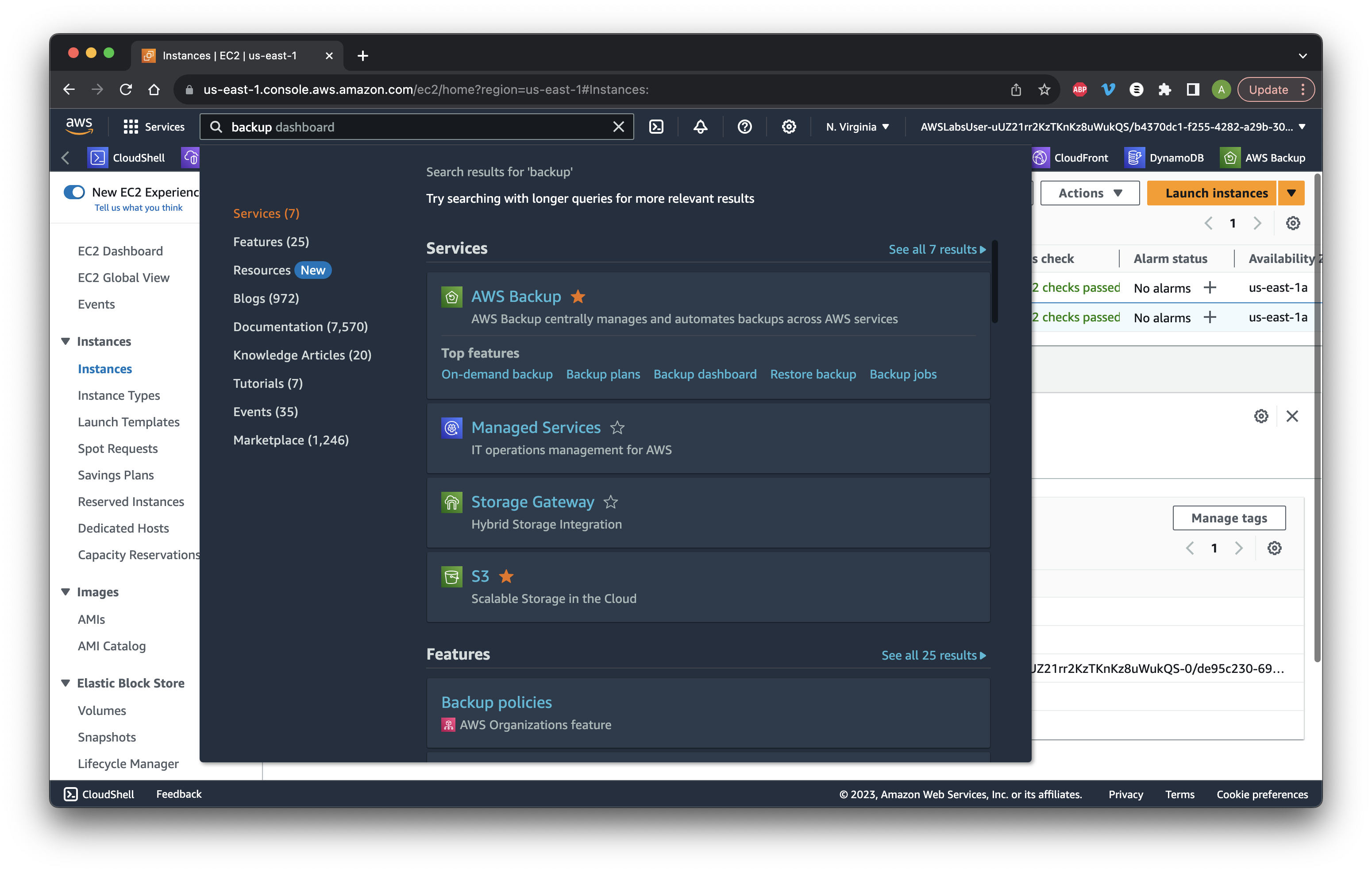Clear the search box with X
Screen dimensions: 1372x873
coord(618,127)
